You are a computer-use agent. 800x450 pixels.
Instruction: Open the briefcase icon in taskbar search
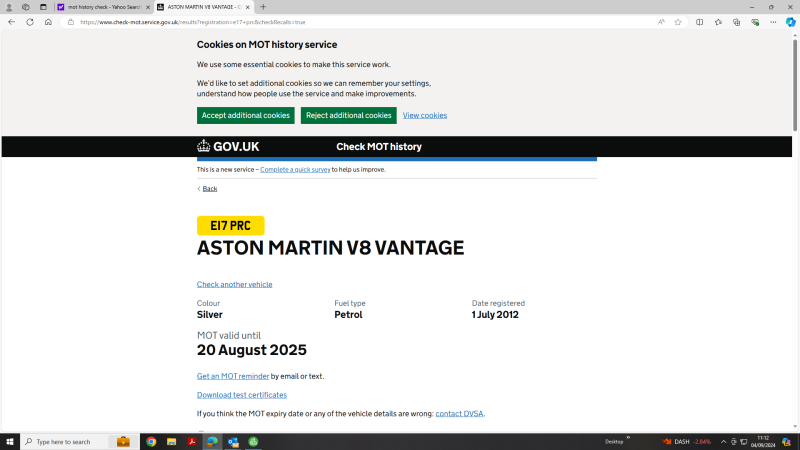tap(123, 442)
